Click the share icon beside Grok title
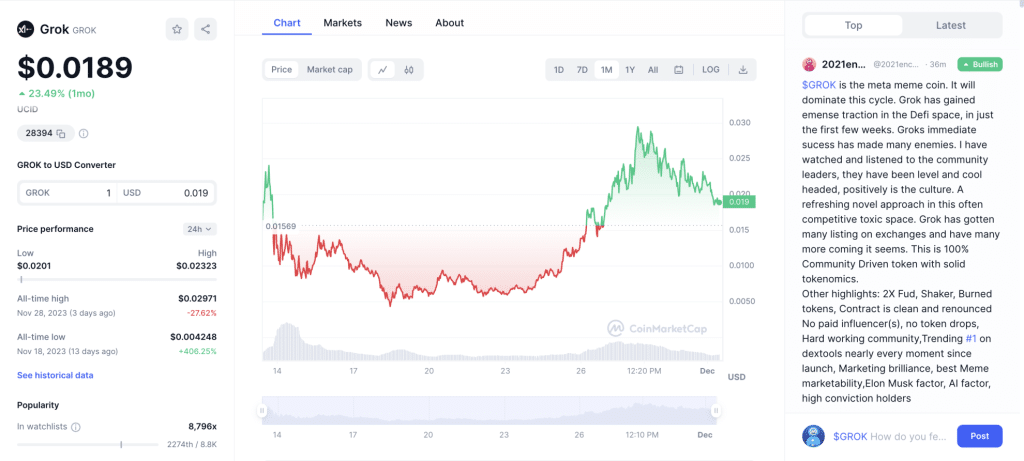This screenshot has height=461, width=1024. point(205,29)
